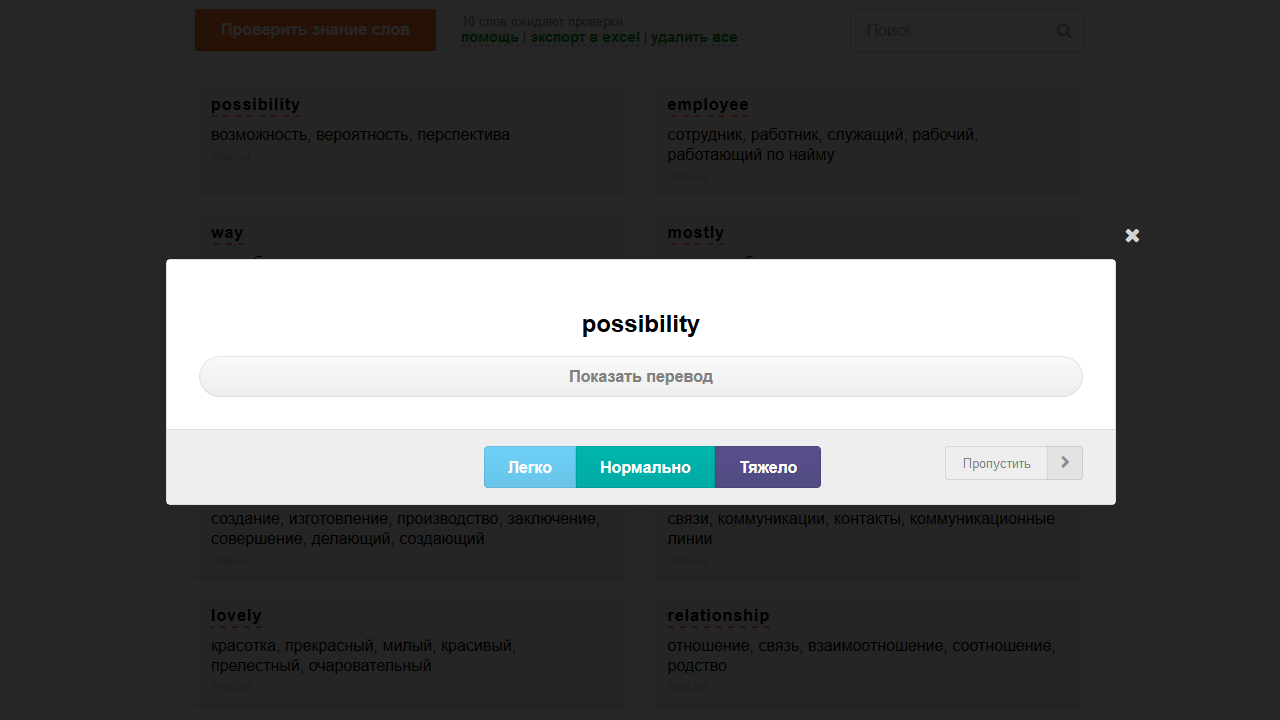Viewport: 1280px width, 720px height.
Task: Skip this word with Пропустить
Action: coord(996,463)
